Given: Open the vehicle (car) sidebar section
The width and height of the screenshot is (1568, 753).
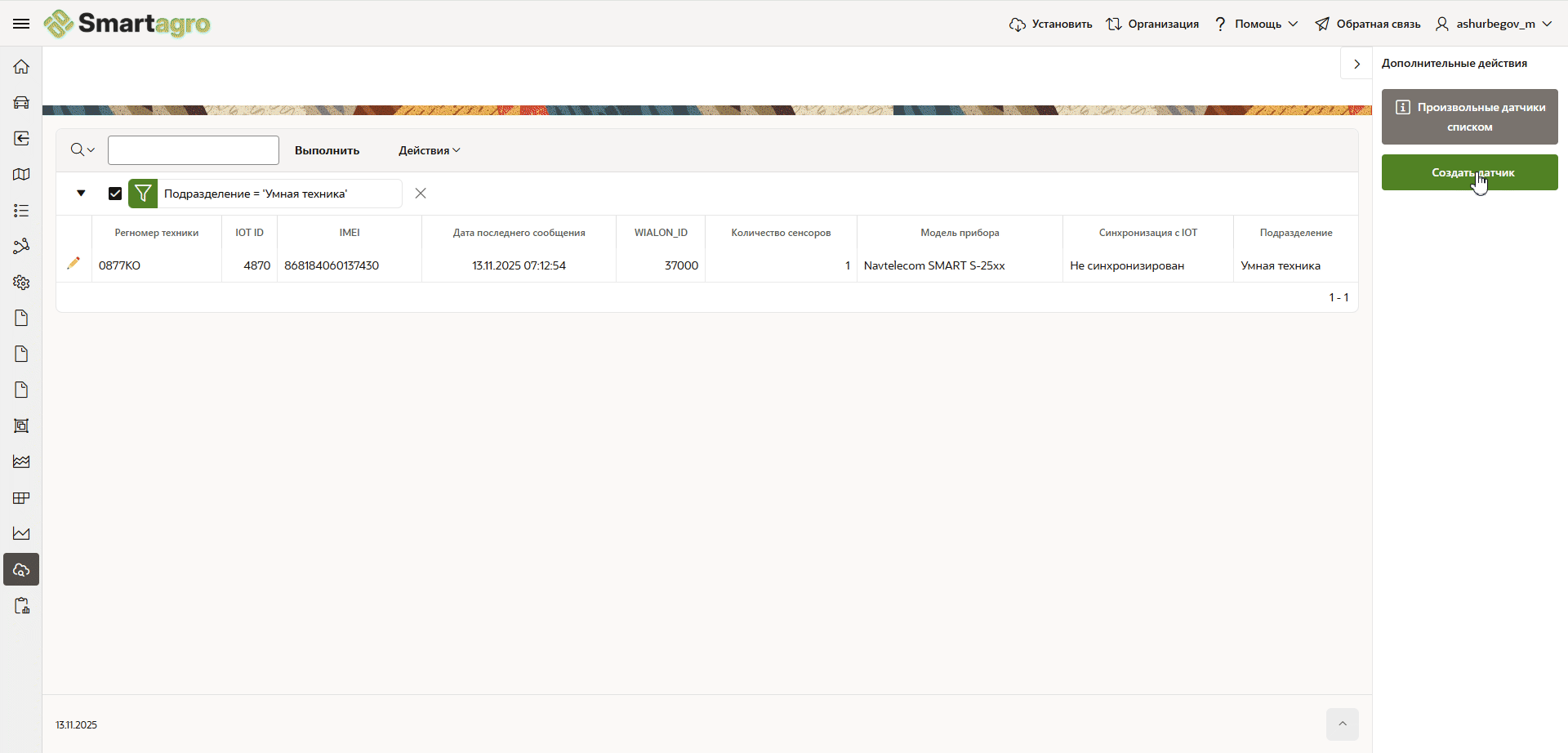Looking at the screenshot, I should point(21,103).
